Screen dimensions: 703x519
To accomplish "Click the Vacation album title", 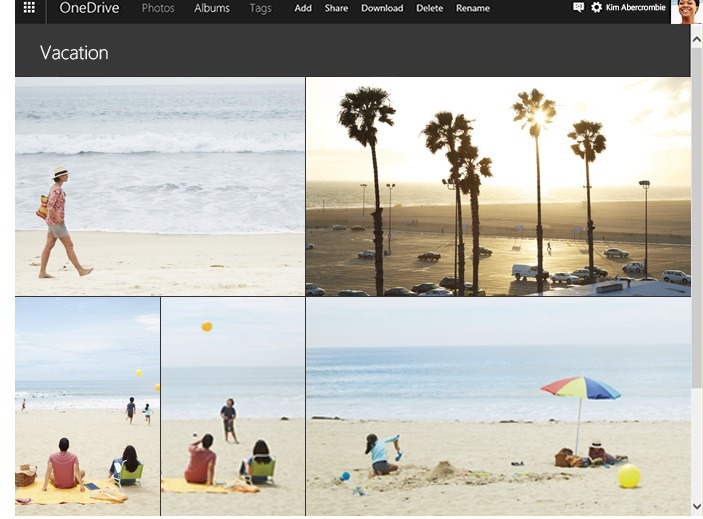I will pyautogui.click(x=74, y=53).
